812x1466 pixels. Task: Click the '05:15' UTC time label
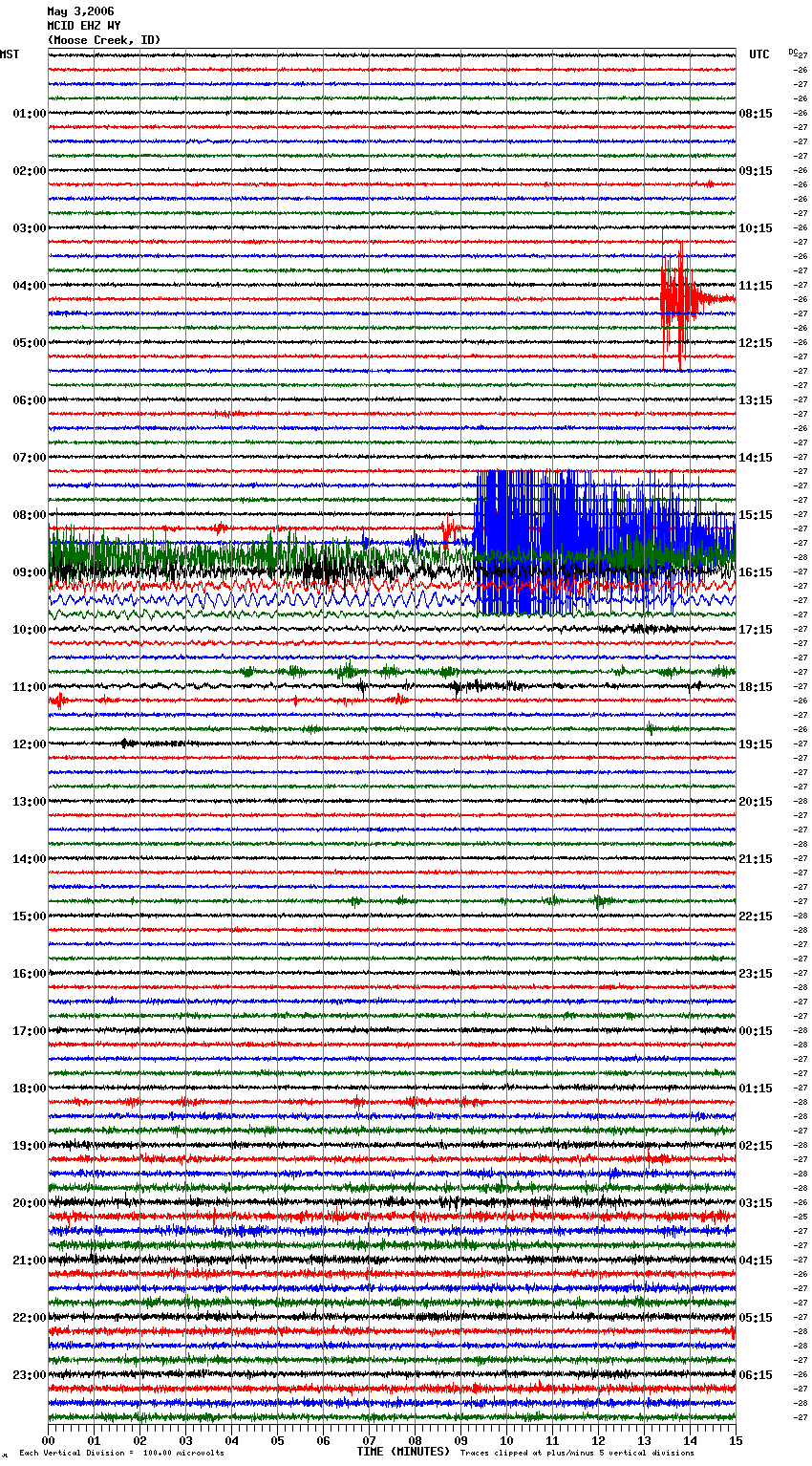756,1318
